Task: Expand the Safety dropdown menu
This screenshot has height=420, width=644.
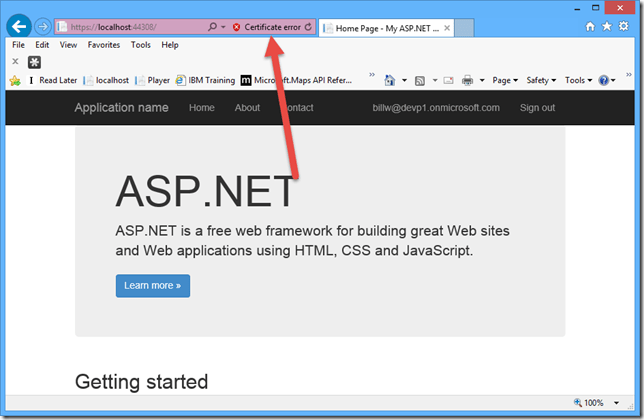Action: point(540,80)
